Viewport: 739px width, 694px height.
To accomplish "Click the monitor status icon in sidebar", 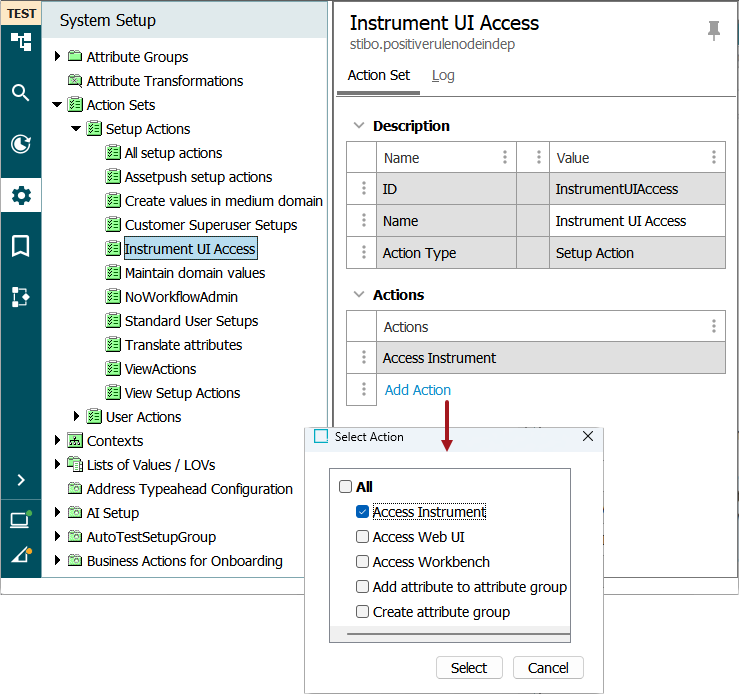I will pos(20,520).
